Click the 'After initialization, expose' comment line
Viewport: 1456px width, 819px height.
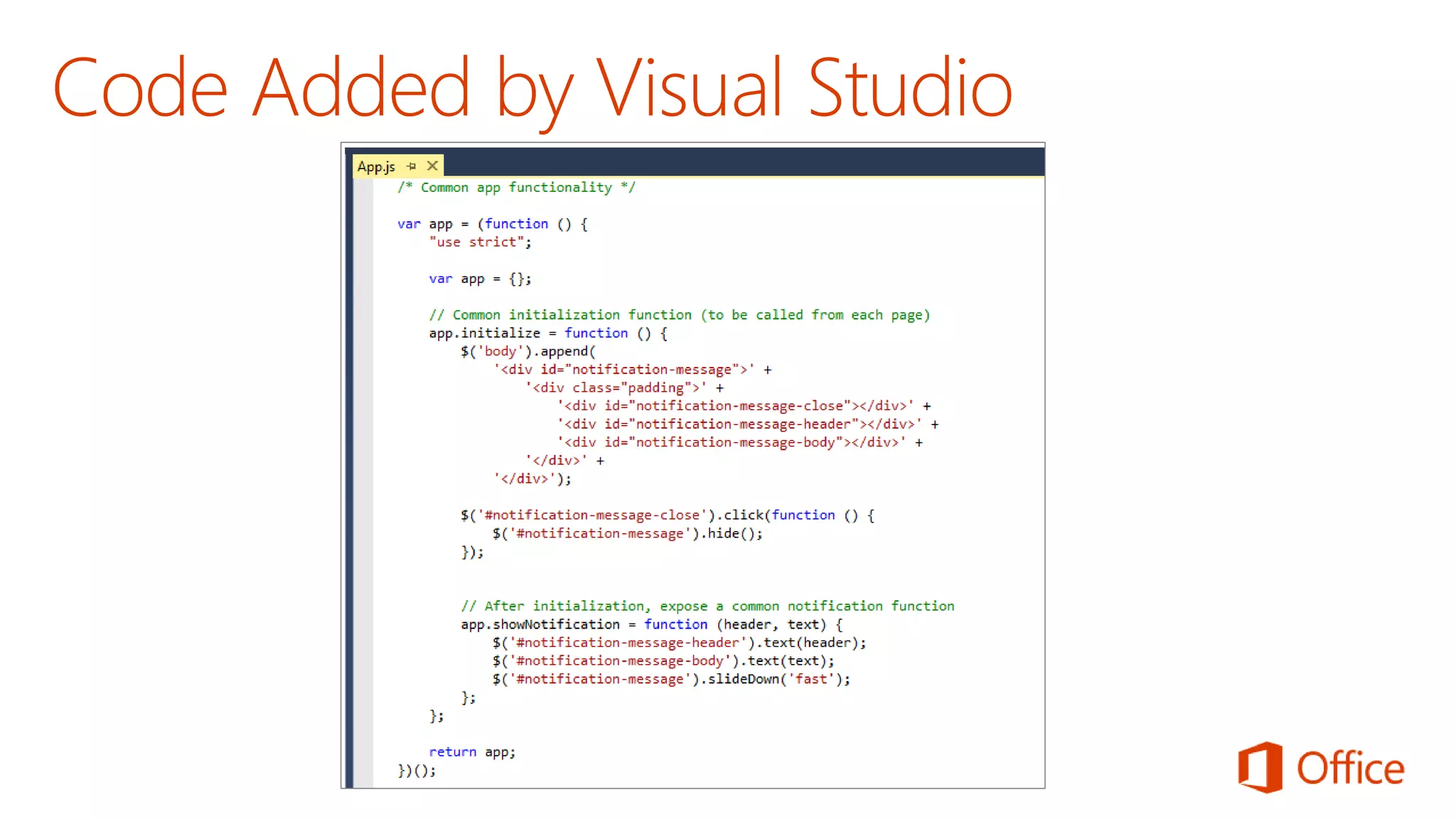(707, 606)
